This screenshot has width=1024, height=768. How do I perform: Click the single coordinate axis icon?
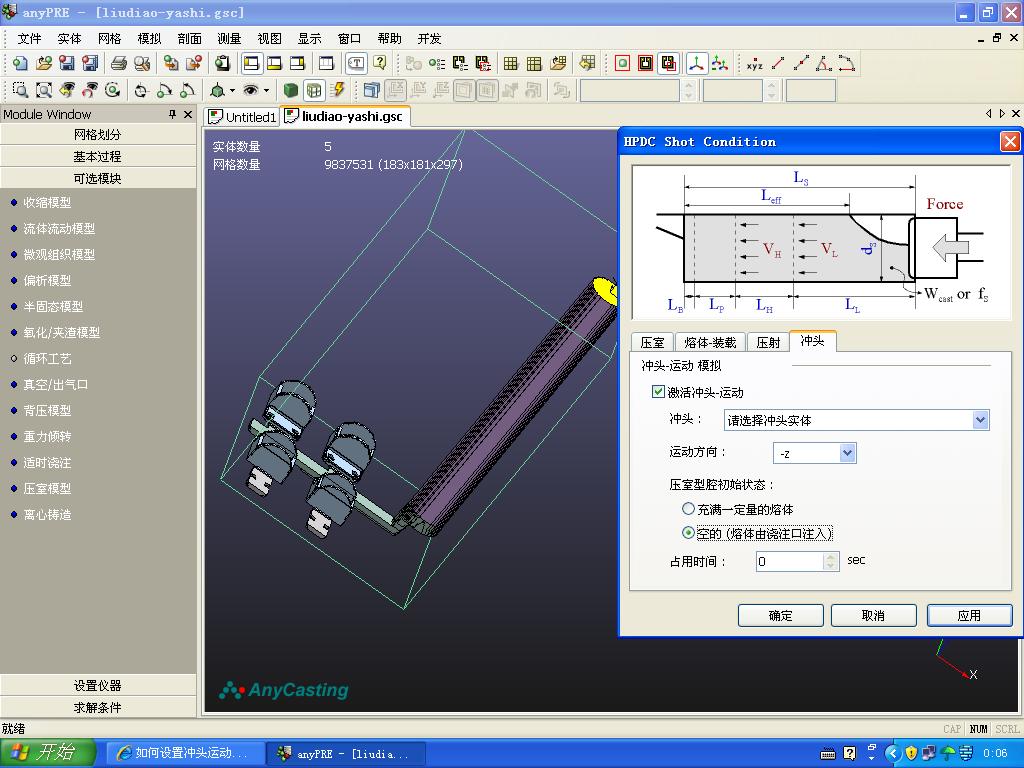(x=697, y=63)
